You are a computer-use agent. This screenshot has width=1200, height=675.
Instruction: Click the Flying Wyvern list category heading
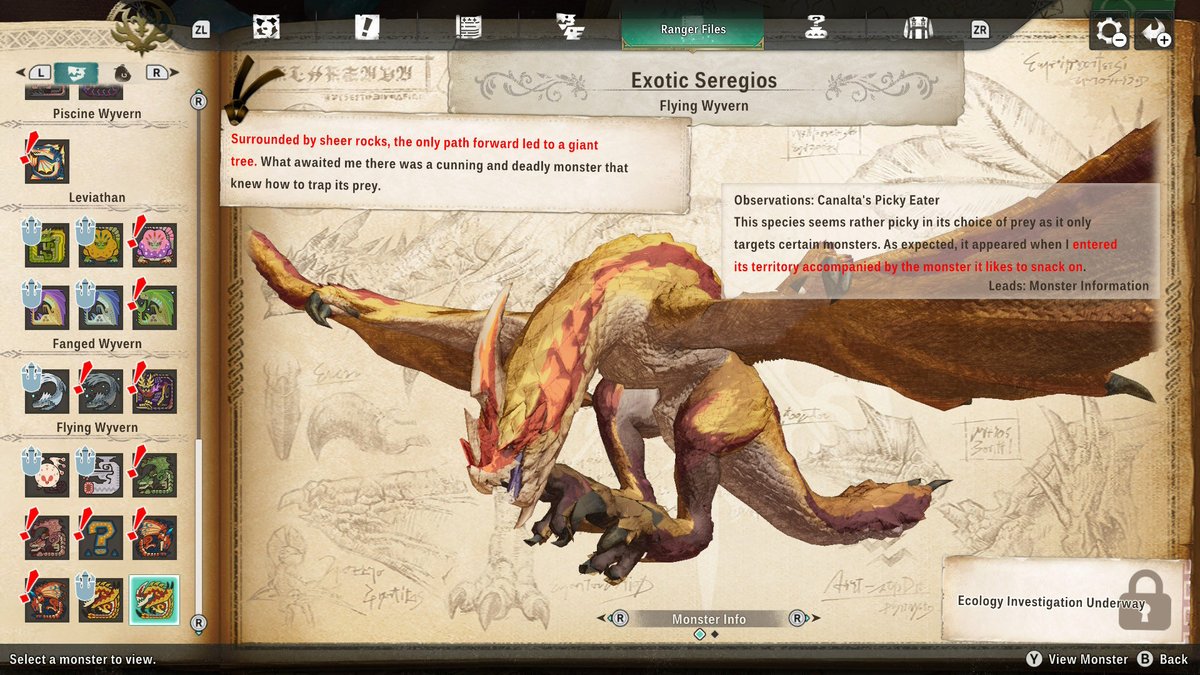pos(97,428)
